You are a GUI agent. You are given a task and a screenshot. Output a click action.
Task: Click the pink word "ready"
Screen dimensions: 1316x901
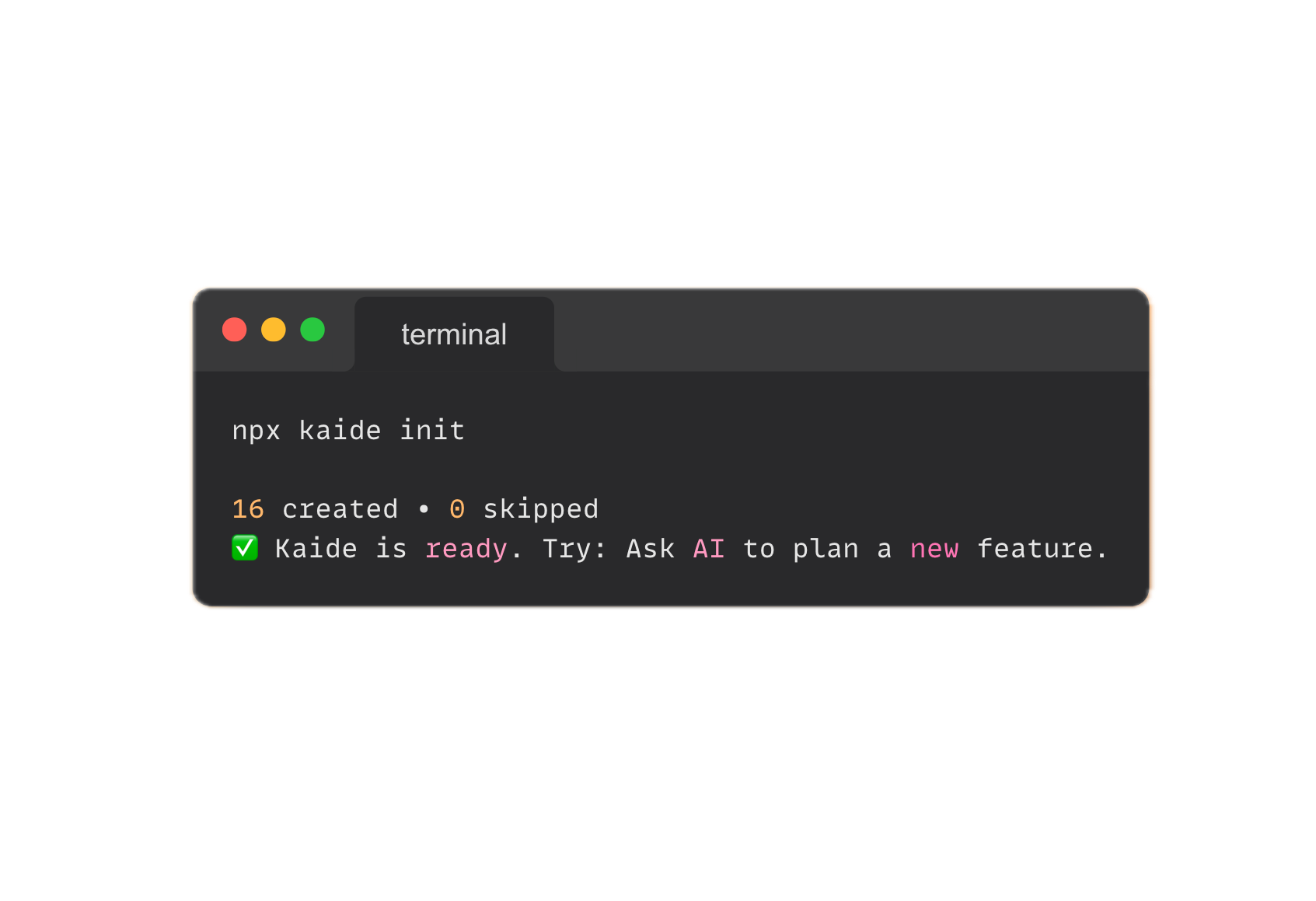coord(466,549)
